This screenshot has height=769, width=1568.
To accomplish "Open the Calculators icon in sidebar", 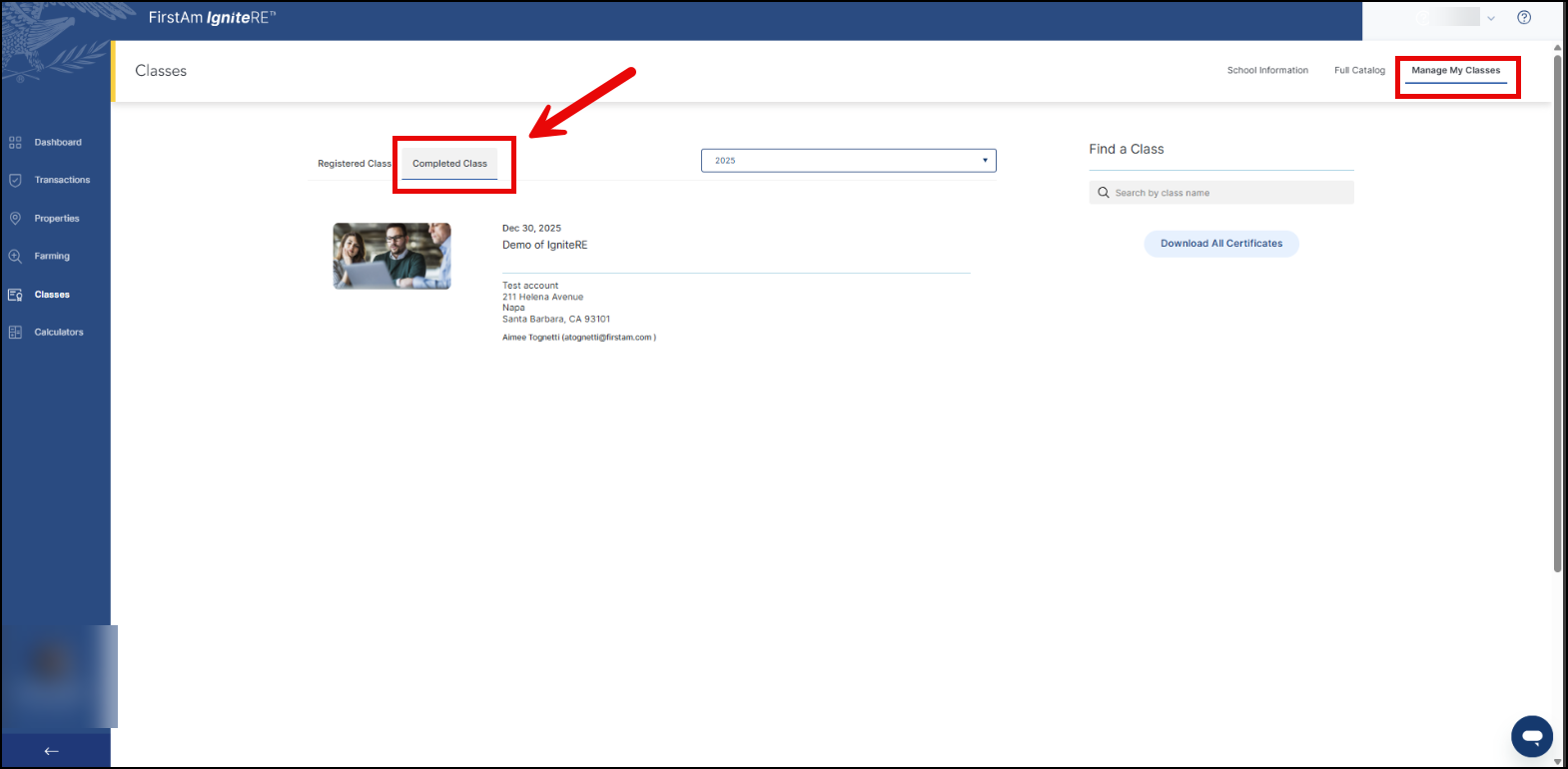I will (x=15, y=333).
